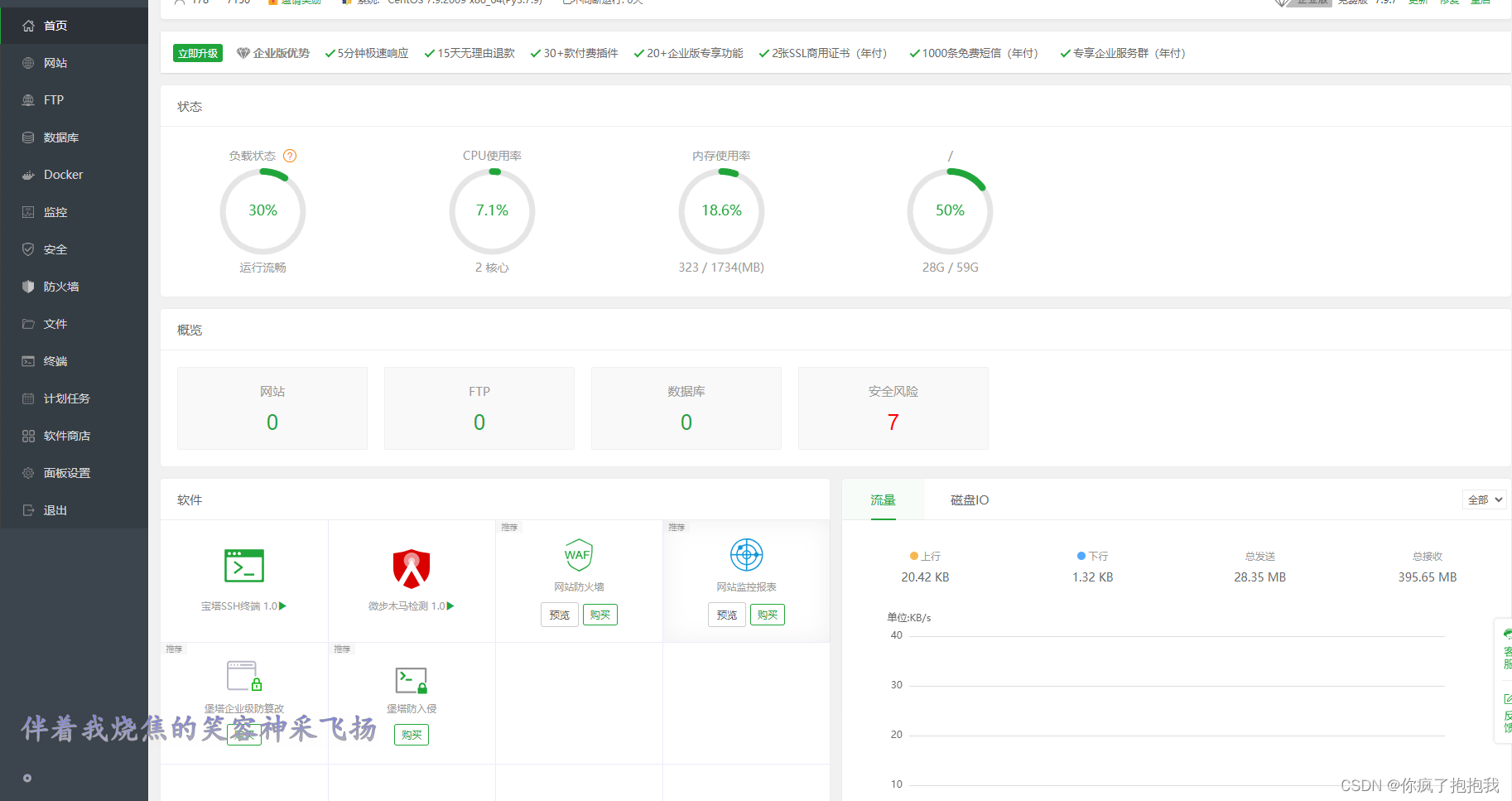
Task: Click the 395.65 MB total received value
Action: coord(1428,577)
